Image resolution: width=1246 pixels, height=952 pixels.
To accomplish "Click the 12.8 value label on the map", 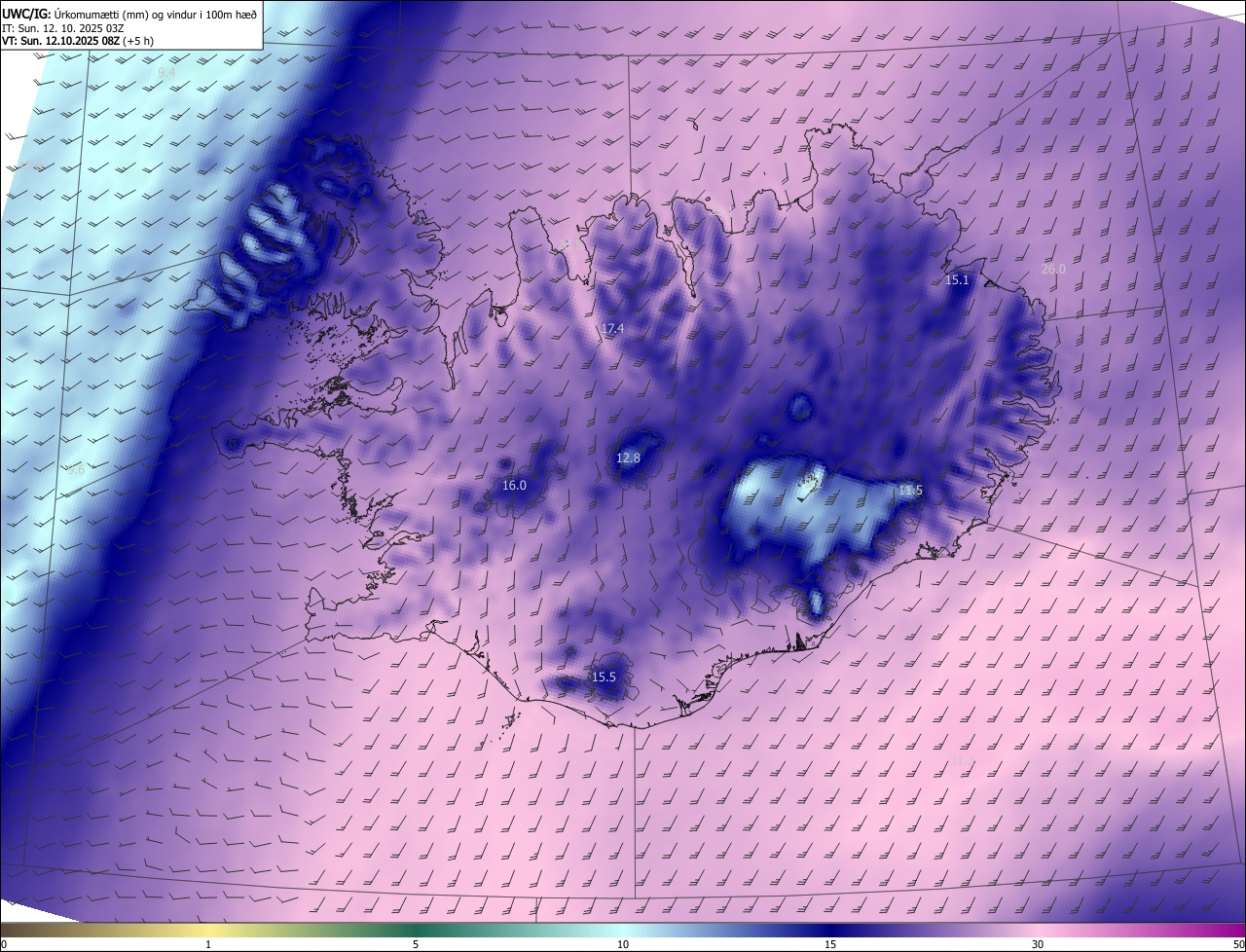I will coord(628,458).
